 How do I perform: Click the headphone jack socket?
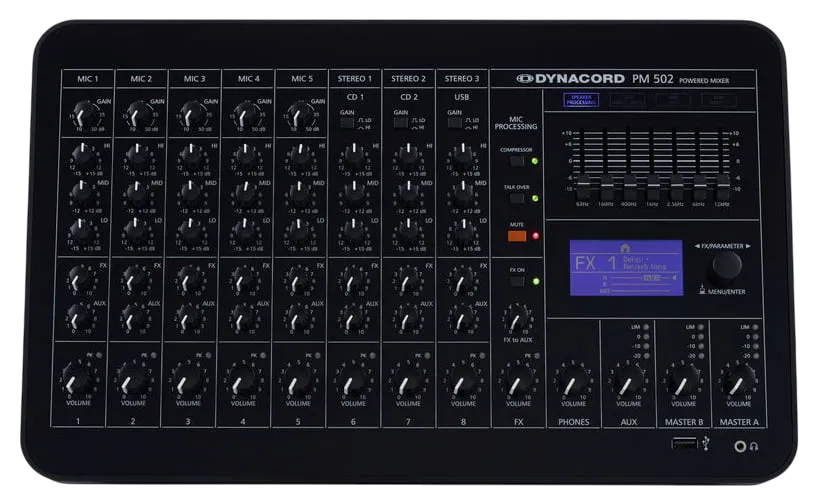coord(739,446)
